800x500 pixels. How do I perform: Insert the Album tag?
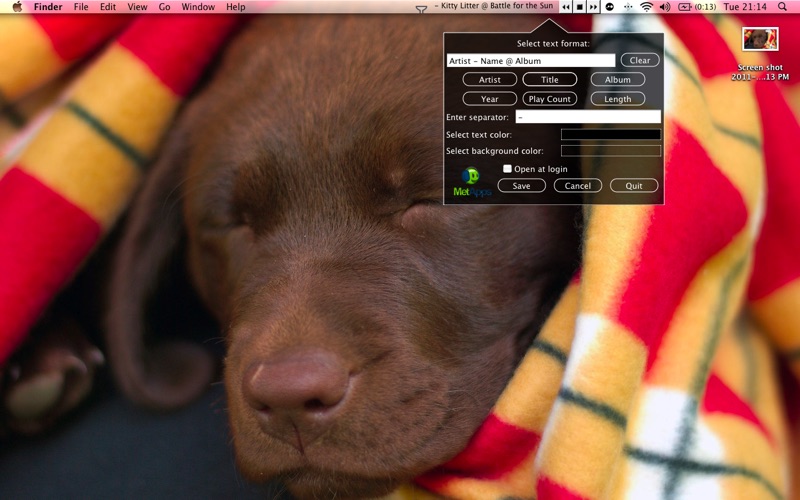[618, 80]
